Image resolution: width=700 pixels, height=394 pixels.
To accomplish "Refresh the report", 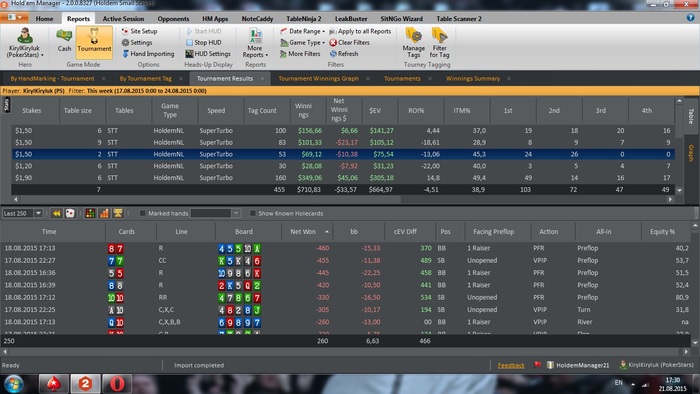I will [344, 54].
